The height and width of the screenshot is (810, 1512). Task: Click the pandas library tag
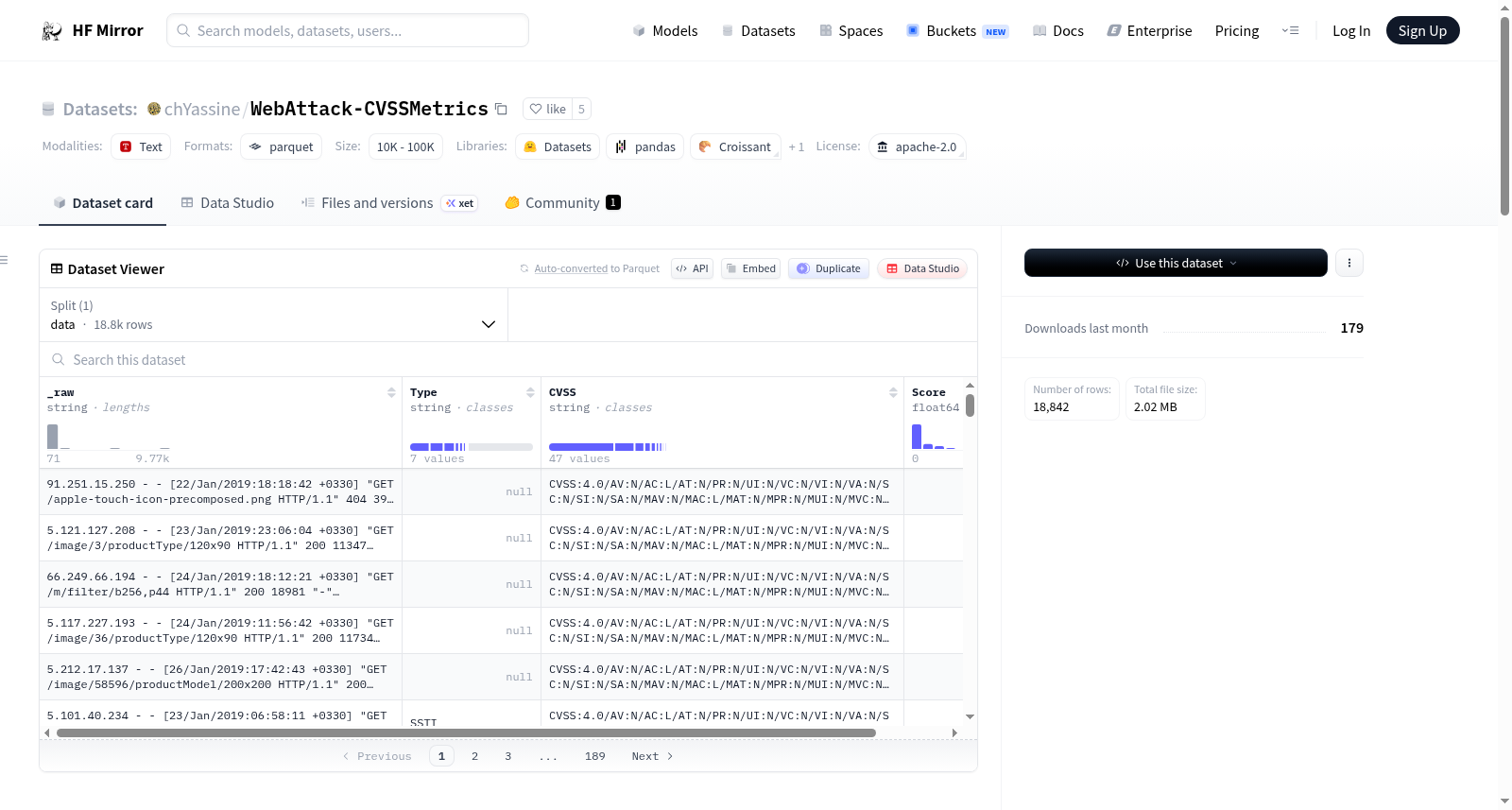(645, 146)
